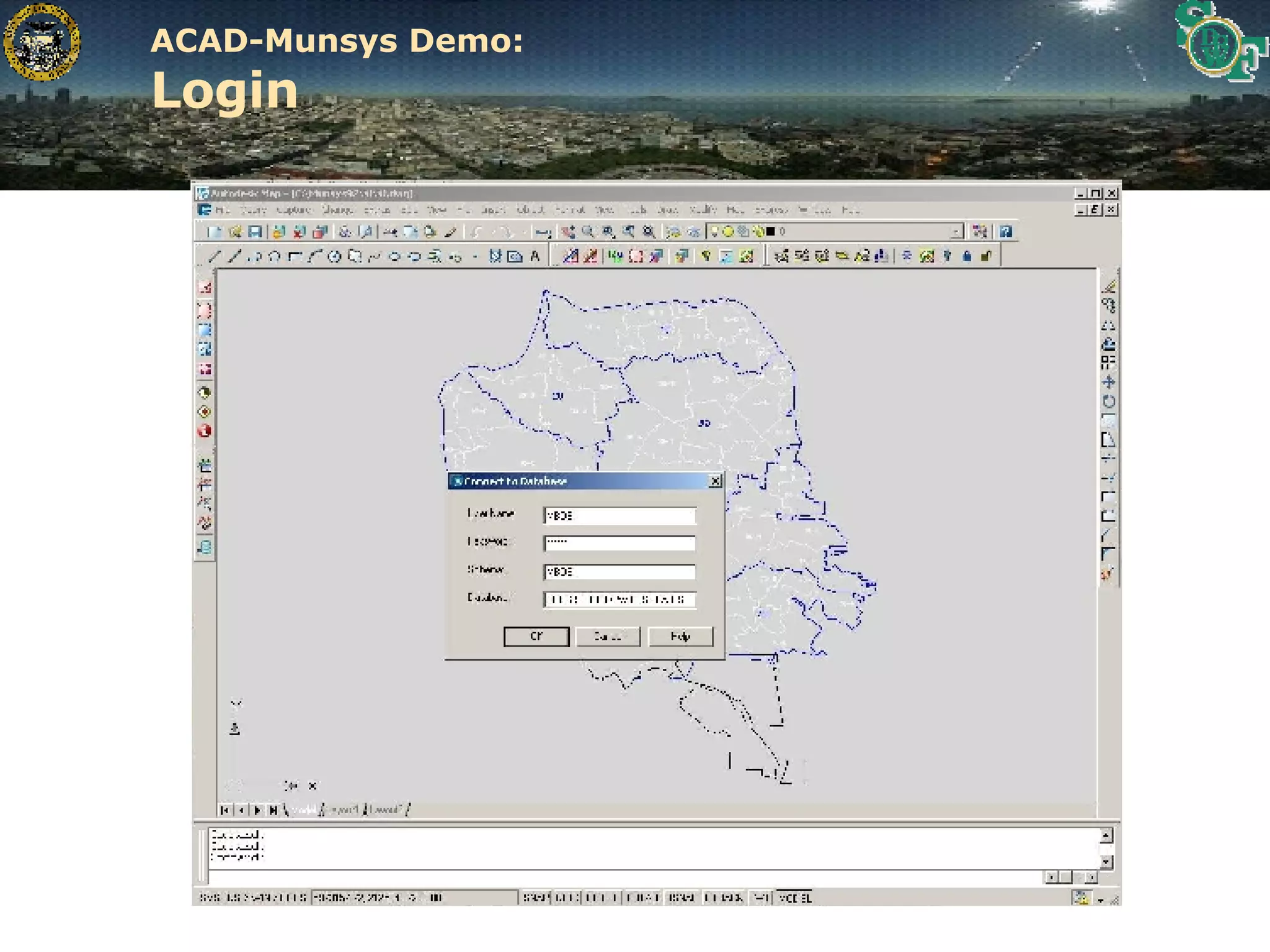
Task: Select the Circle draw tool
Action: [335, 256]
